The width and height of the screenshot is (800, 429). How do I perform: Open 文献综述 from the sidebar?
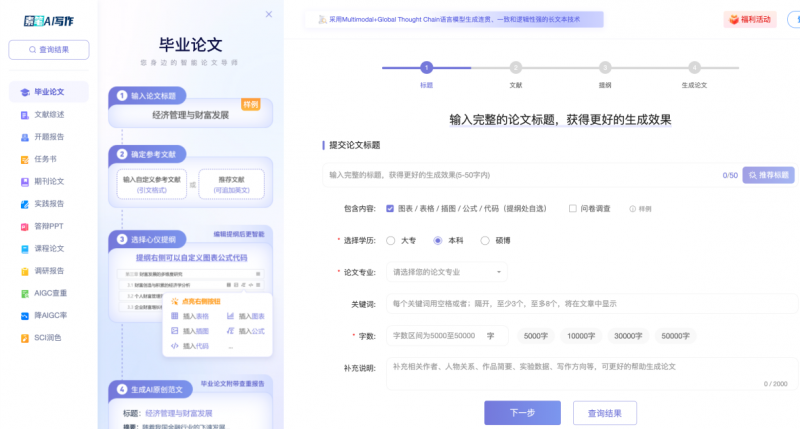tap(49, 115)
